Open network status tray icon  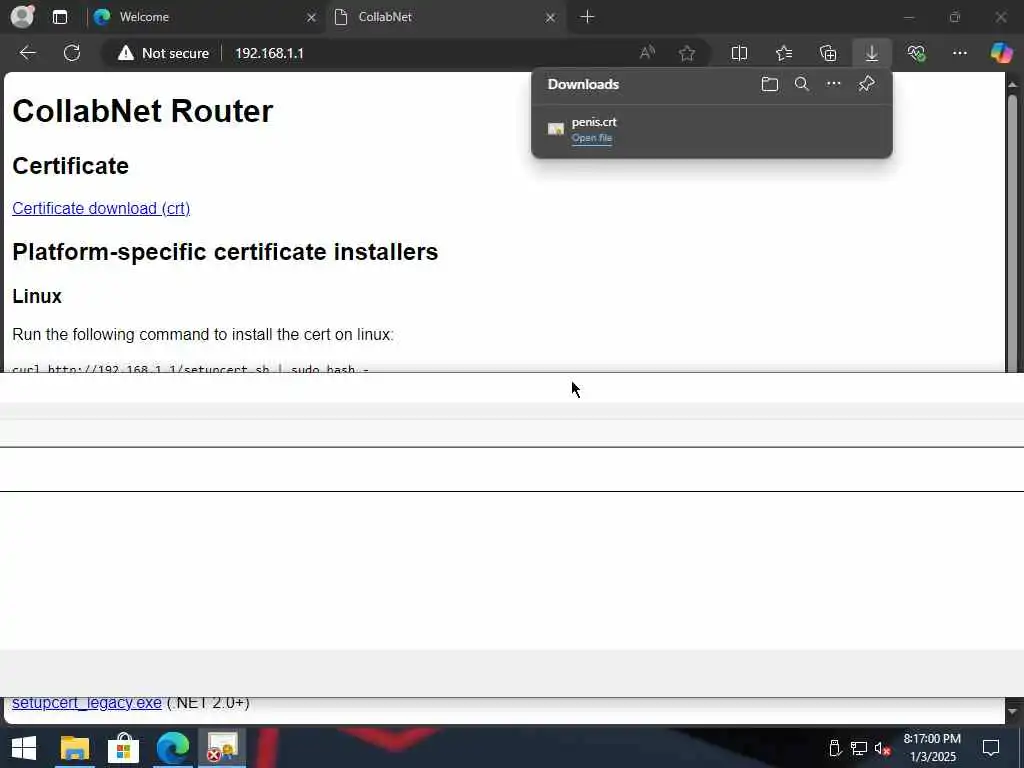[x=859, y=748]
